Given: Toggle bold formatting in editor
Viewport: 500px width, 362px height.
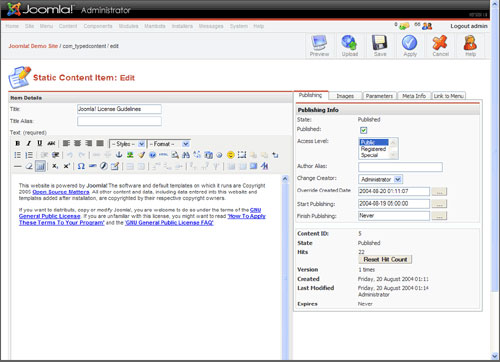Looking at the screenshot, I should 18,143.
